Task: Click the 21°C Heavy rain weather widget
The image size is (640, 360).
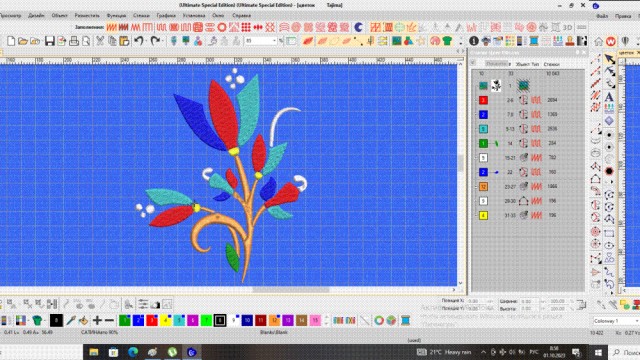Action: [x=444, y=352]
